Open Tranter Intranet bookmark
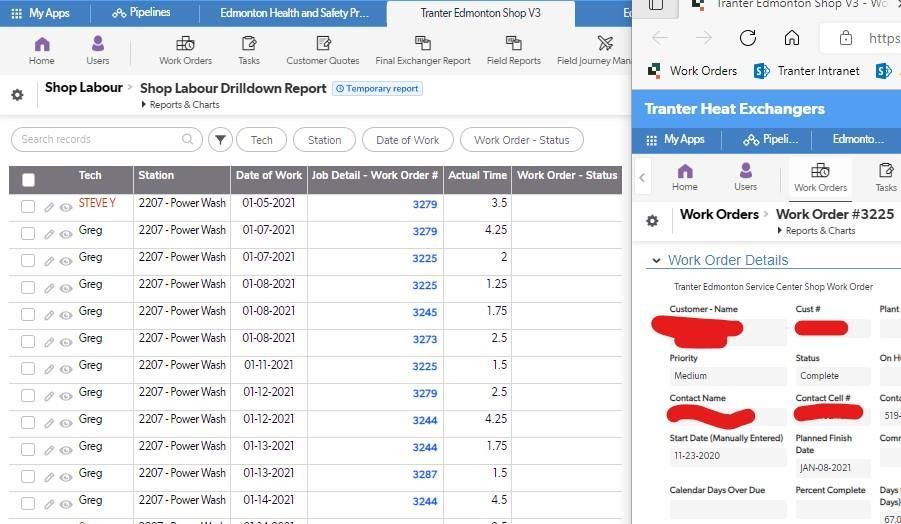 (x=807, y=71)
